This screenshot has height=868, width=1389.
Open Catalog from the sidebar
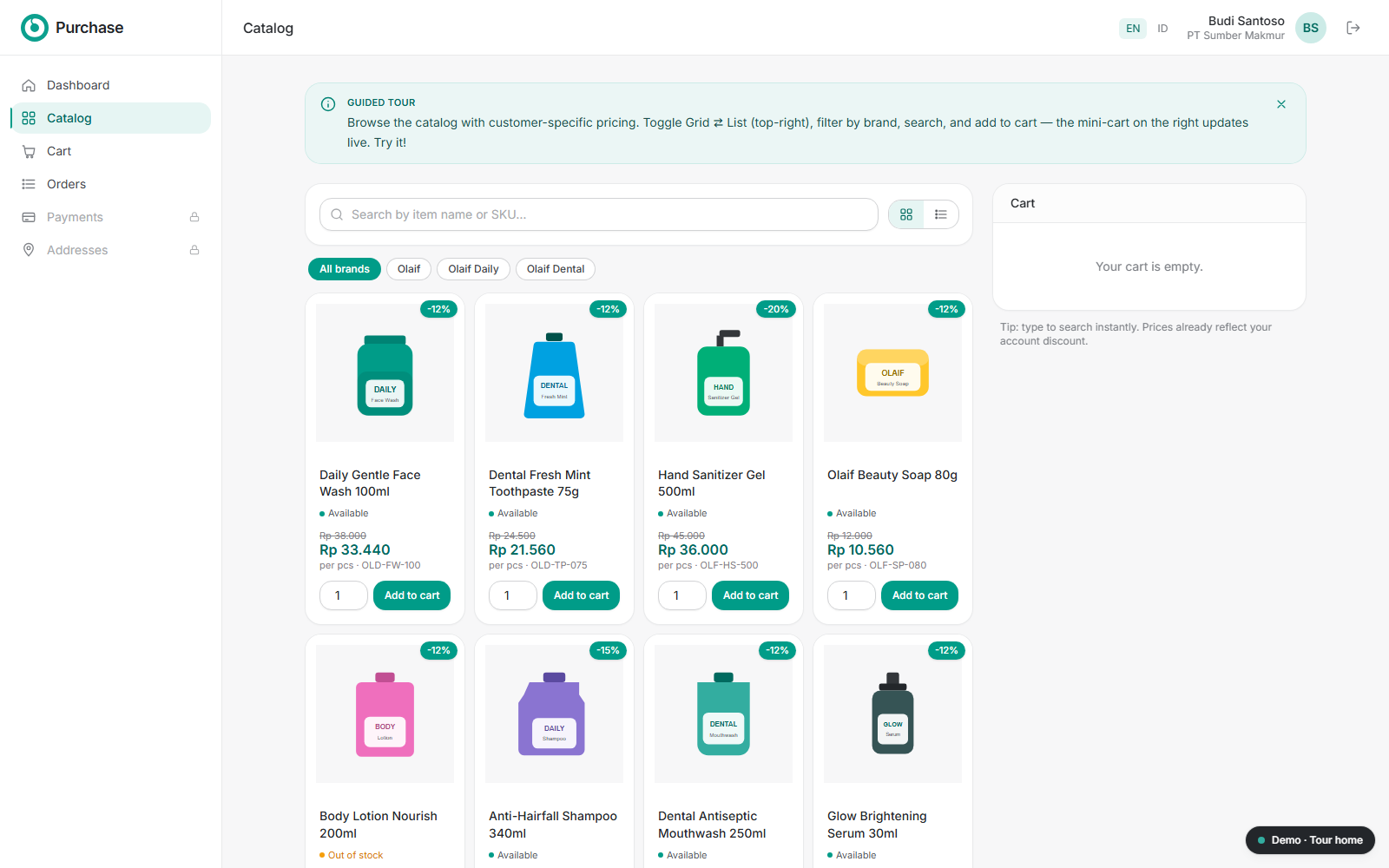pos(110,118)
